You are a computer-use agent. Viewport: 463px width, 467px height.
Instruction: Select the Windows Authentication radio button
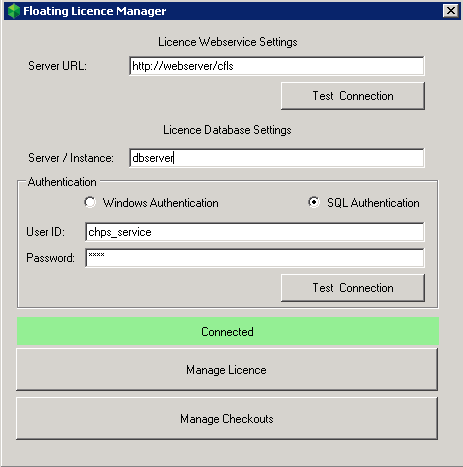[90, 202]
